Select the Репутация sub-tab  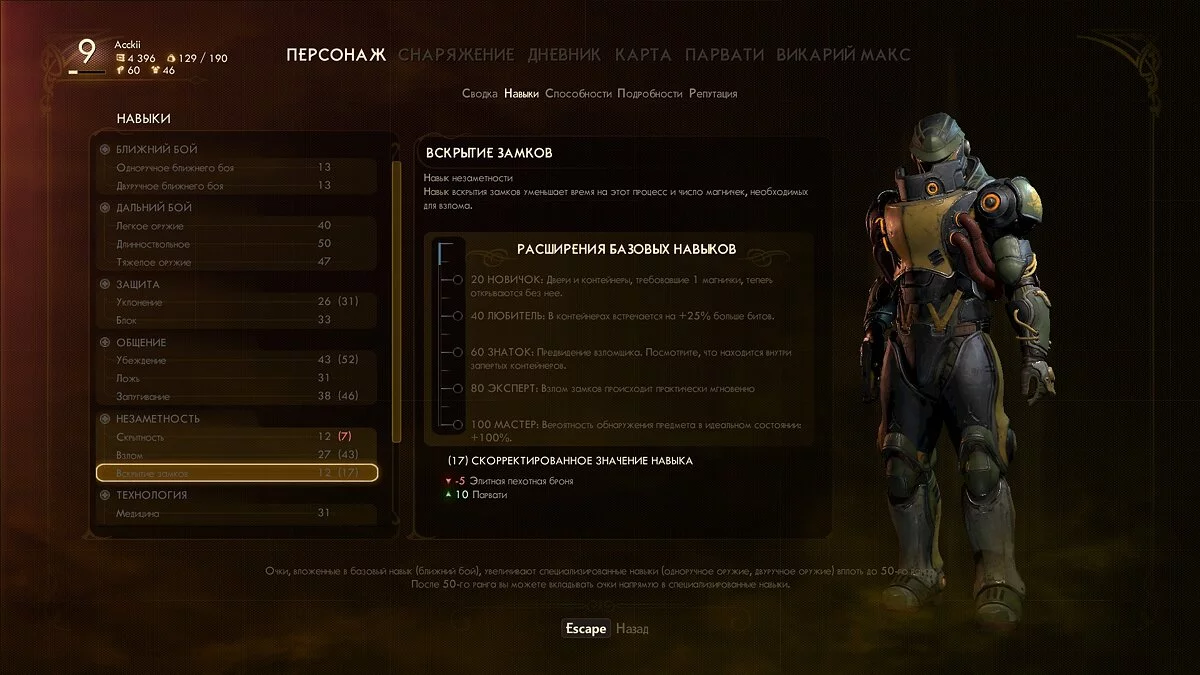(713, 93)
